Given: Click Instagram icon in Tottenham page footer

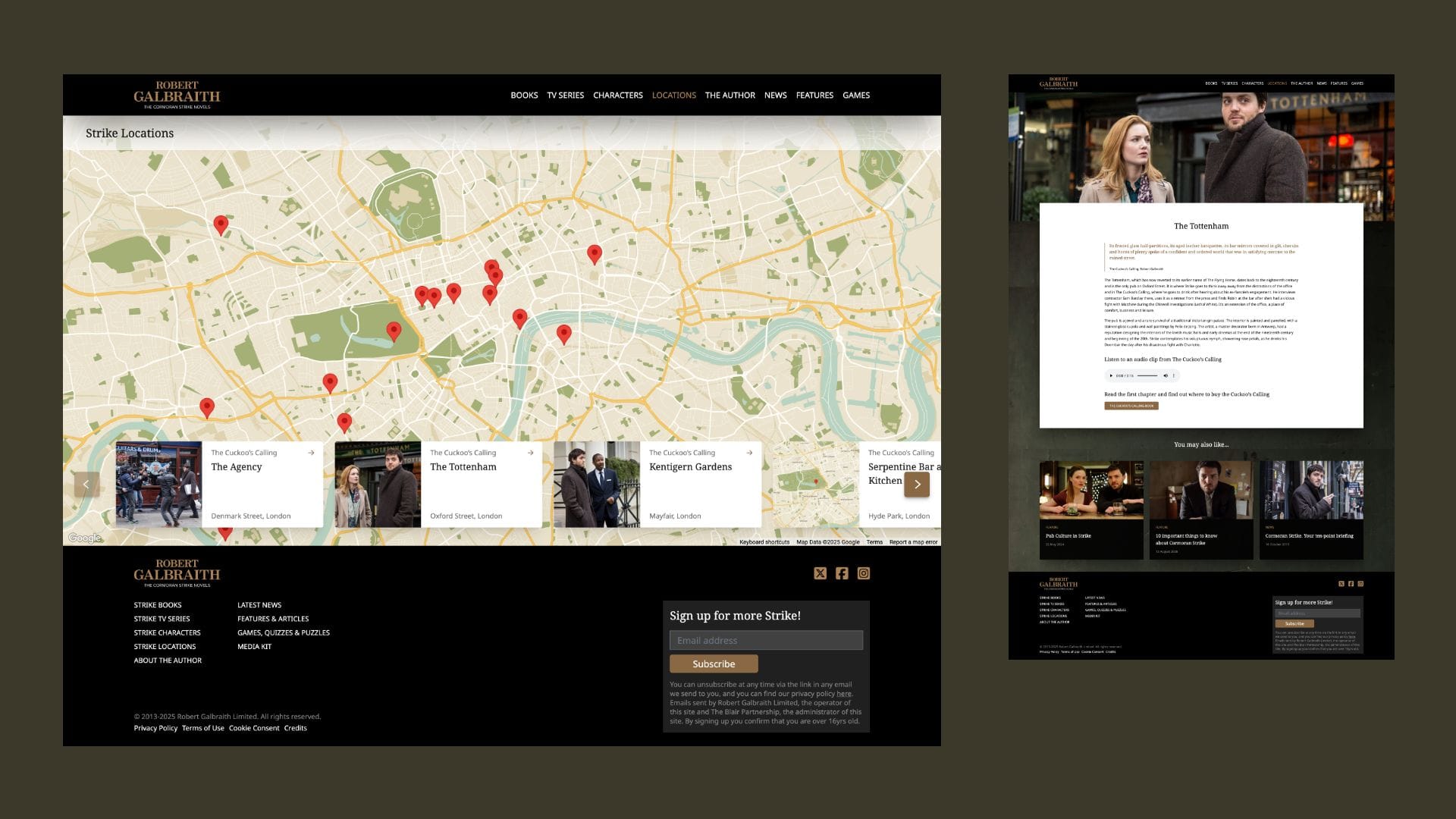Looking at the screenshot, I should click(1360, 584).
